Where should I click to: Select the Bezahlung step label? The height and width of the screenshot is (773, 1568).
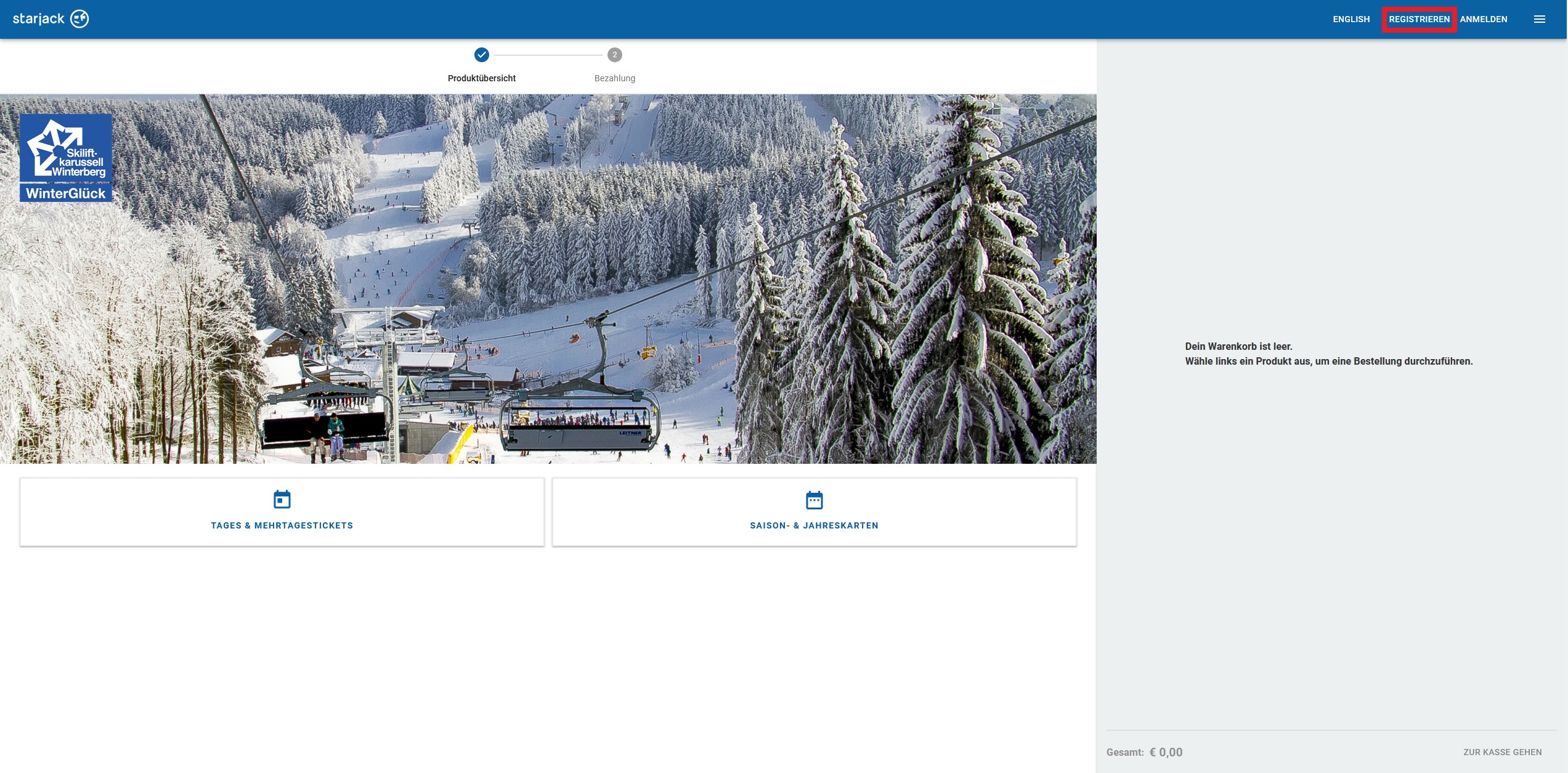(x=614, y=78)
